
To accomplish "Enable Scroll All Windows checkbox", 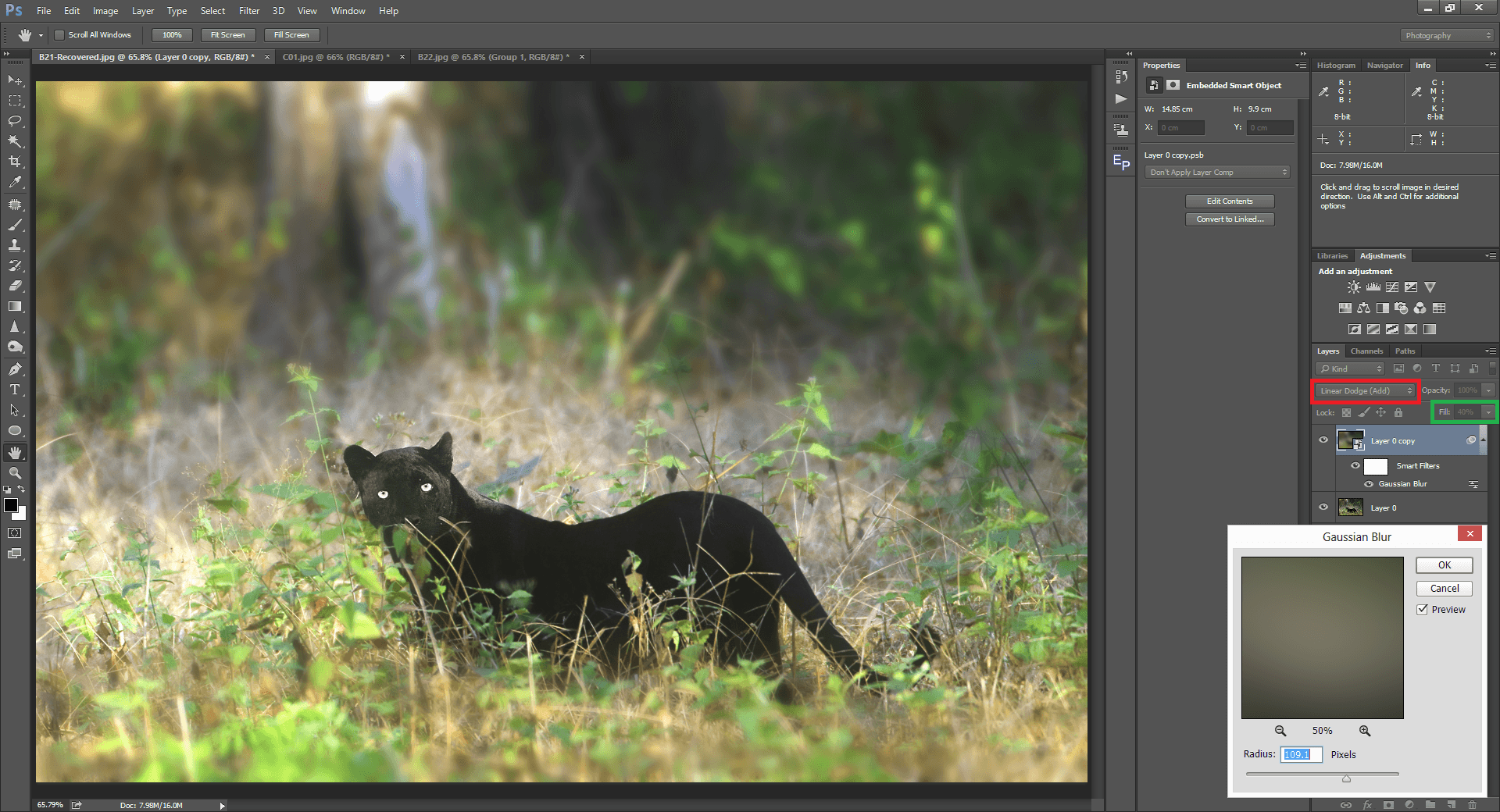I will [x=59, y=35].
